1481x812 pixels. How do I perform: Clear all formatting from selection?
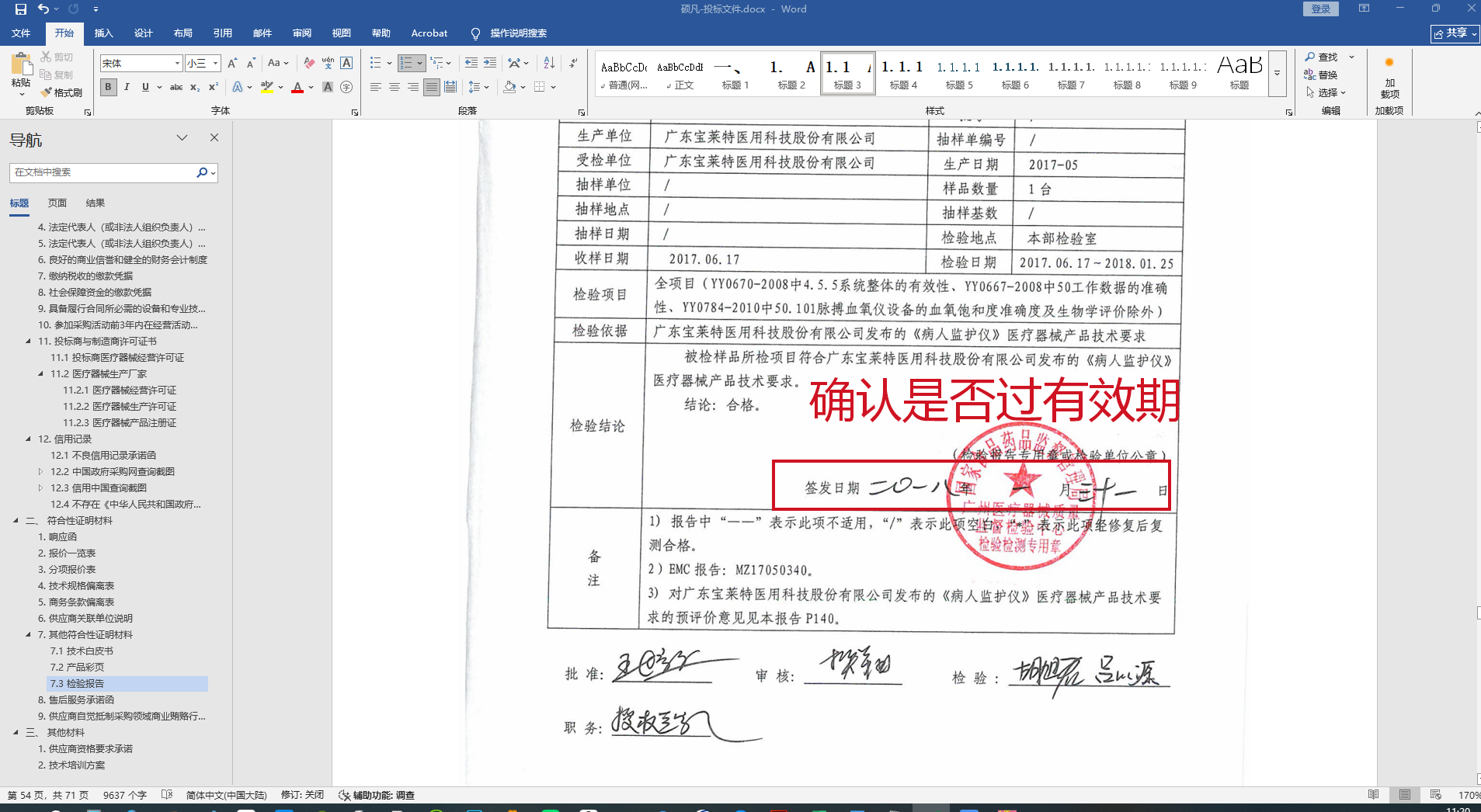(x=309, y=63)
